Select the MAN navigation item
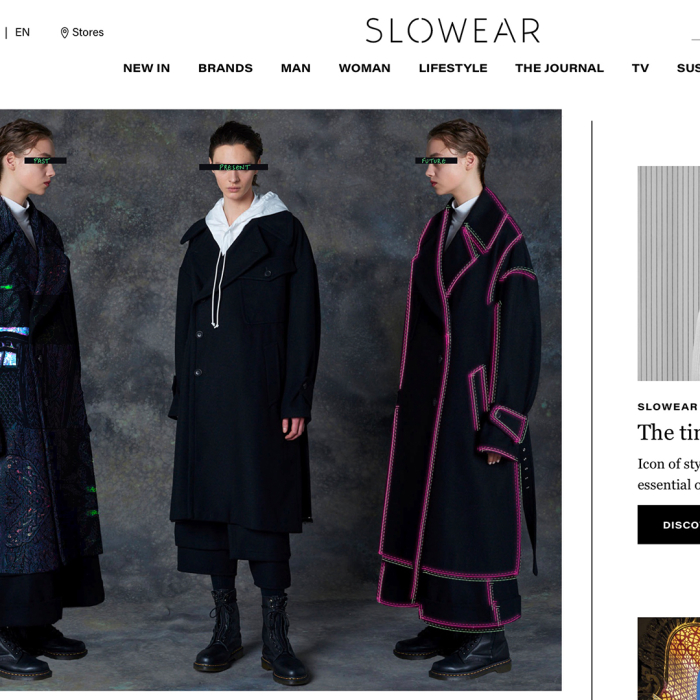Screen dimensions: 700x700 [x=296, y=68]
